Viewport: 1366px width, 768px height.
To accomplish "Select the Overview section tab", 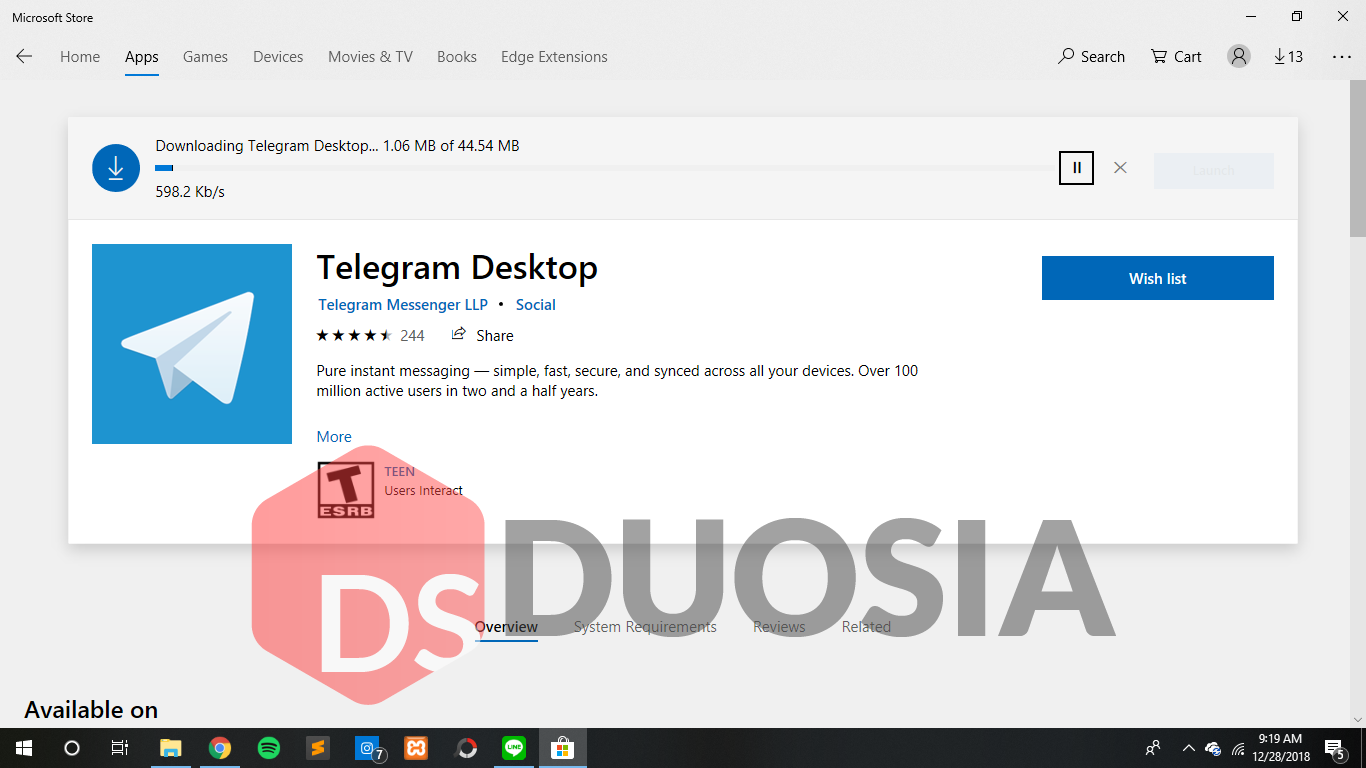I will [x=506, y=627].
